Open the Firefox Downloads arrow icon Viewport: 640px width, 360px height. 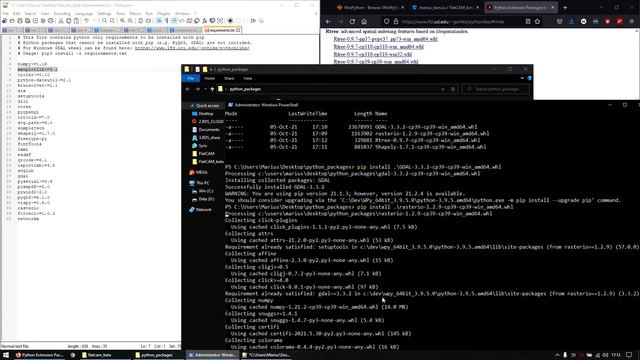[571, 22]
